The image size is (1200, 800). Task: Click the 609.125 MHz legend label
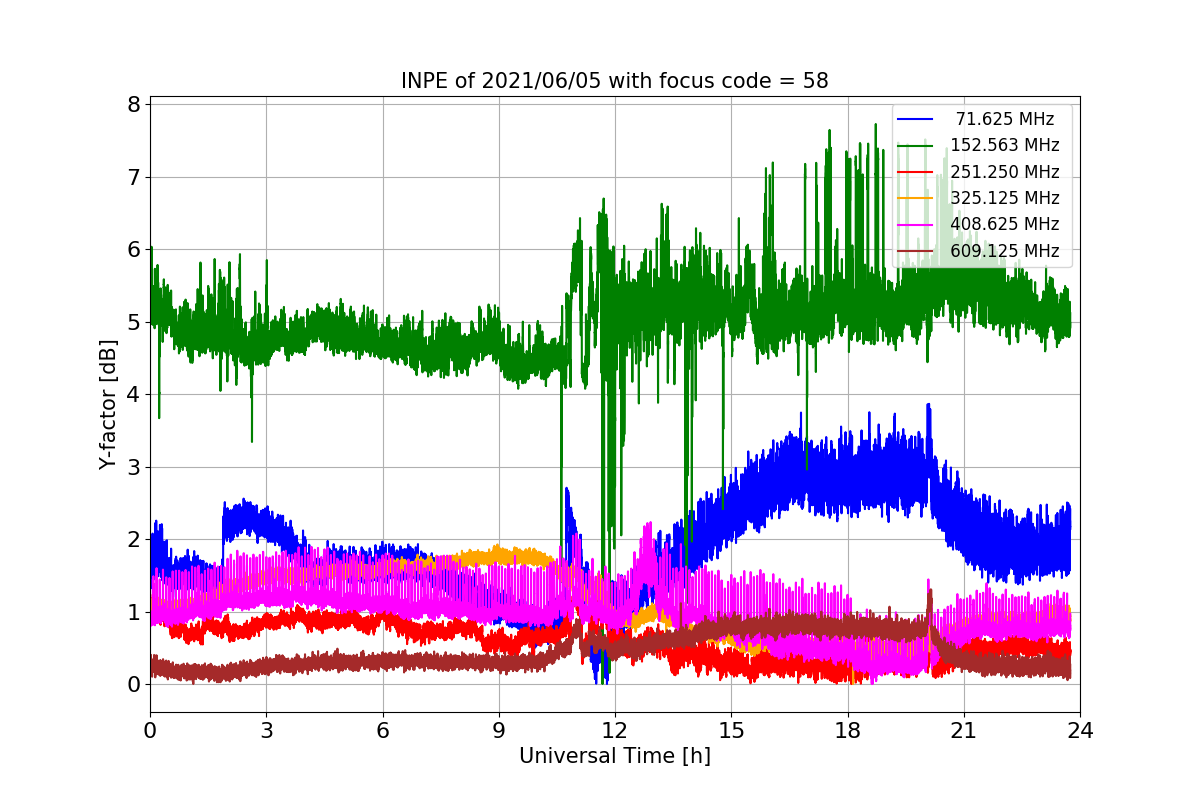click(1005, 251)
